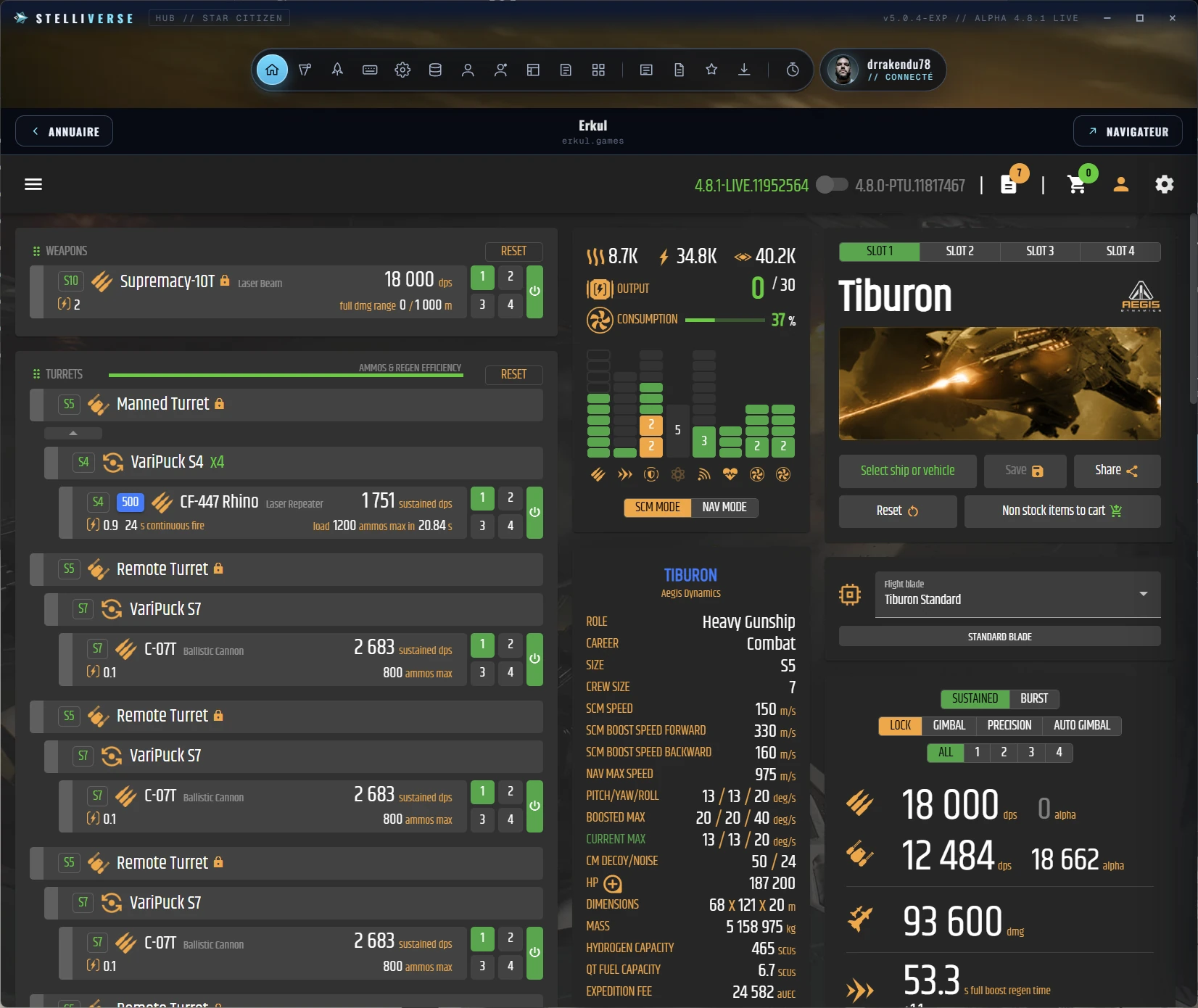Open the drrakendu78 profile chip

click(x=883, y=70)
